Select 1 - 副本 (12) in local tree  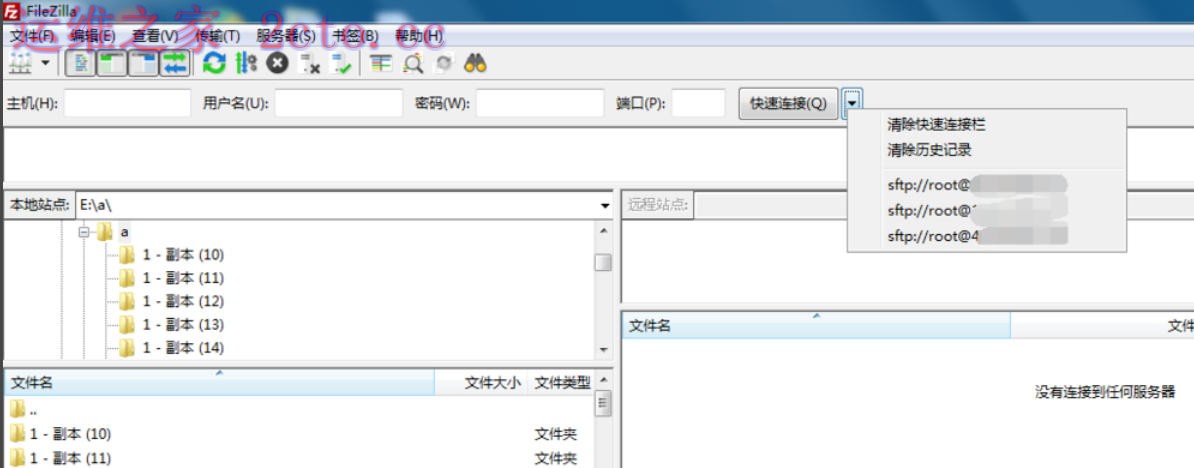pos(184,301)
